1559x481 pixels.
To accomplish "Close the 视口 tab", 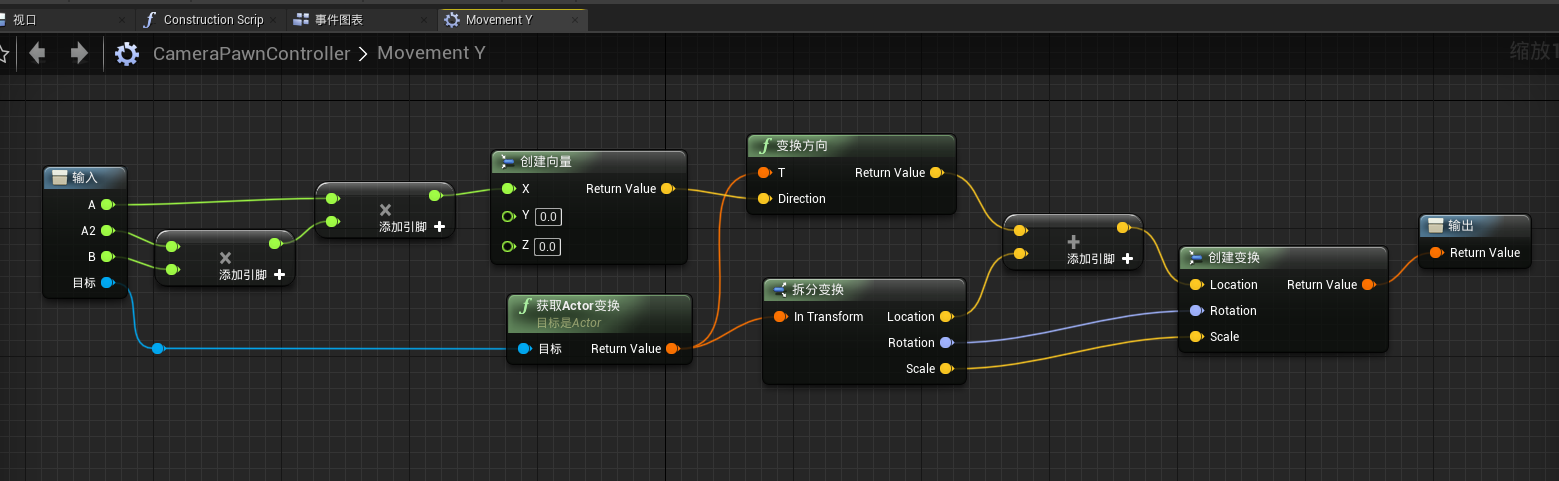I will (x=122, y=20).
